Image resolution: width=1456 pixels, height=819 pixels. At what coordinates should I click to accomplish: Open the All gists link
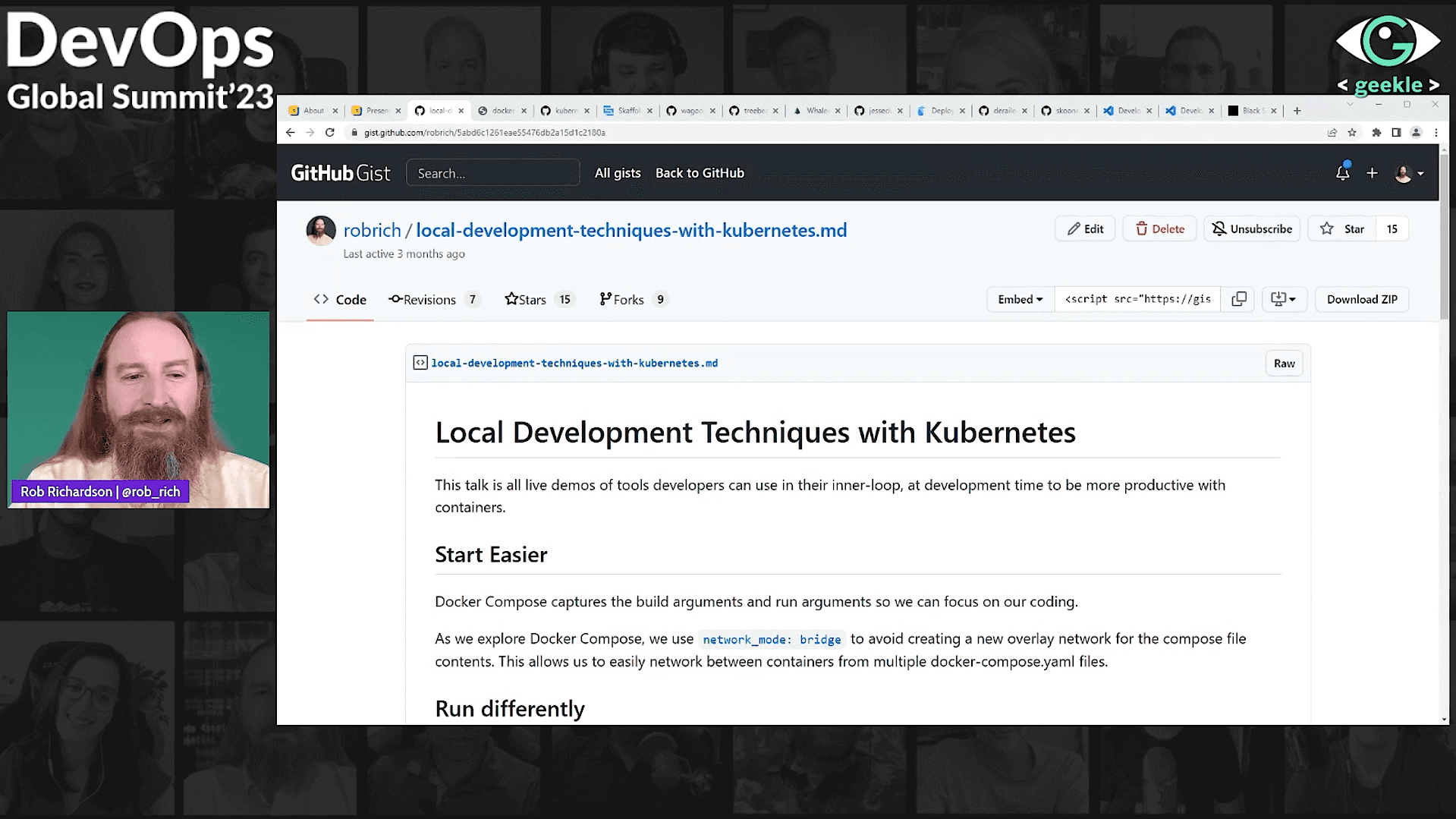coord(618,173)
